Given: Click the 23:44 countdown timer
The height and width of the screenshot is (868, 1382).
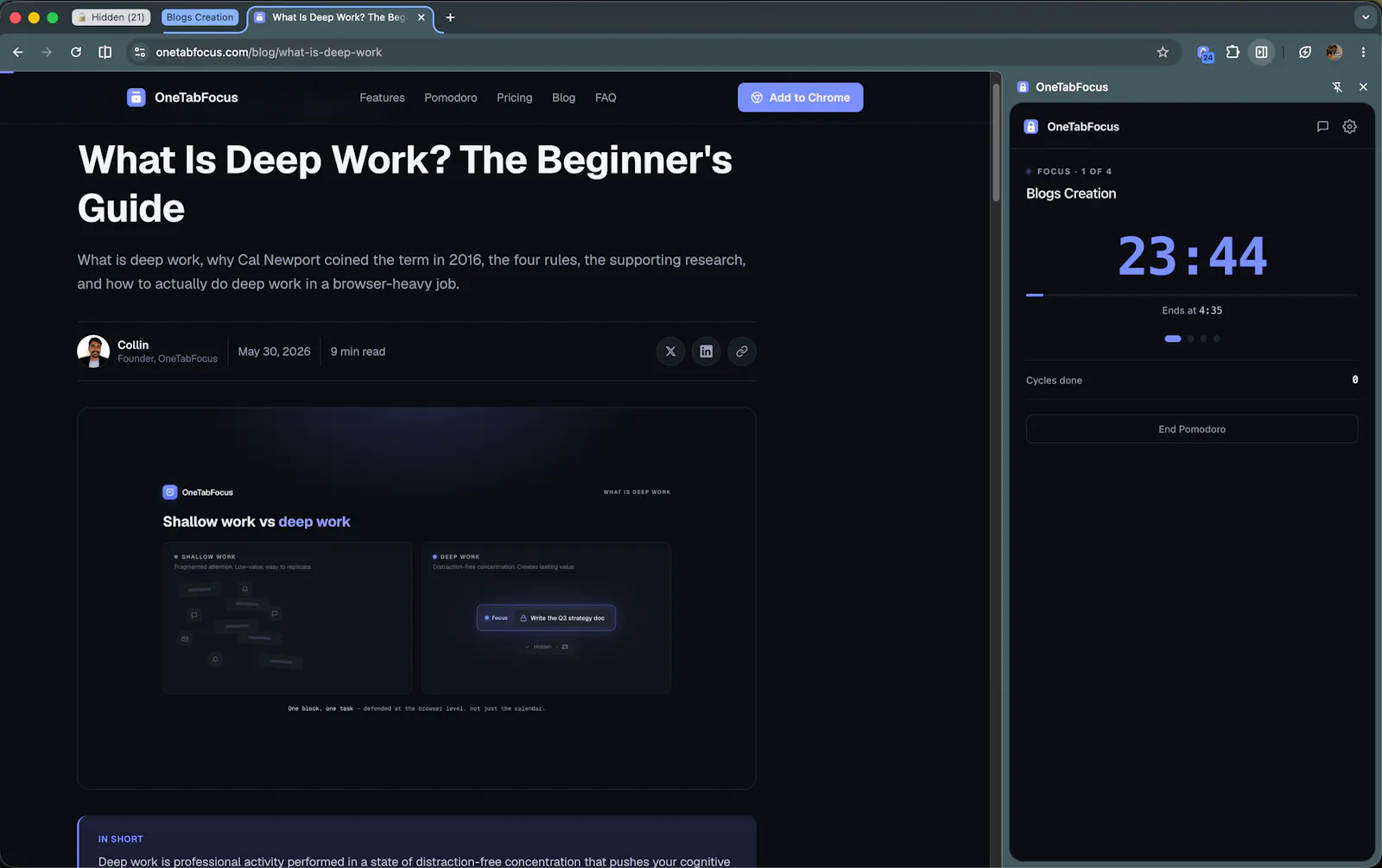Looking at the screenshot, I should pos(1192,256).
